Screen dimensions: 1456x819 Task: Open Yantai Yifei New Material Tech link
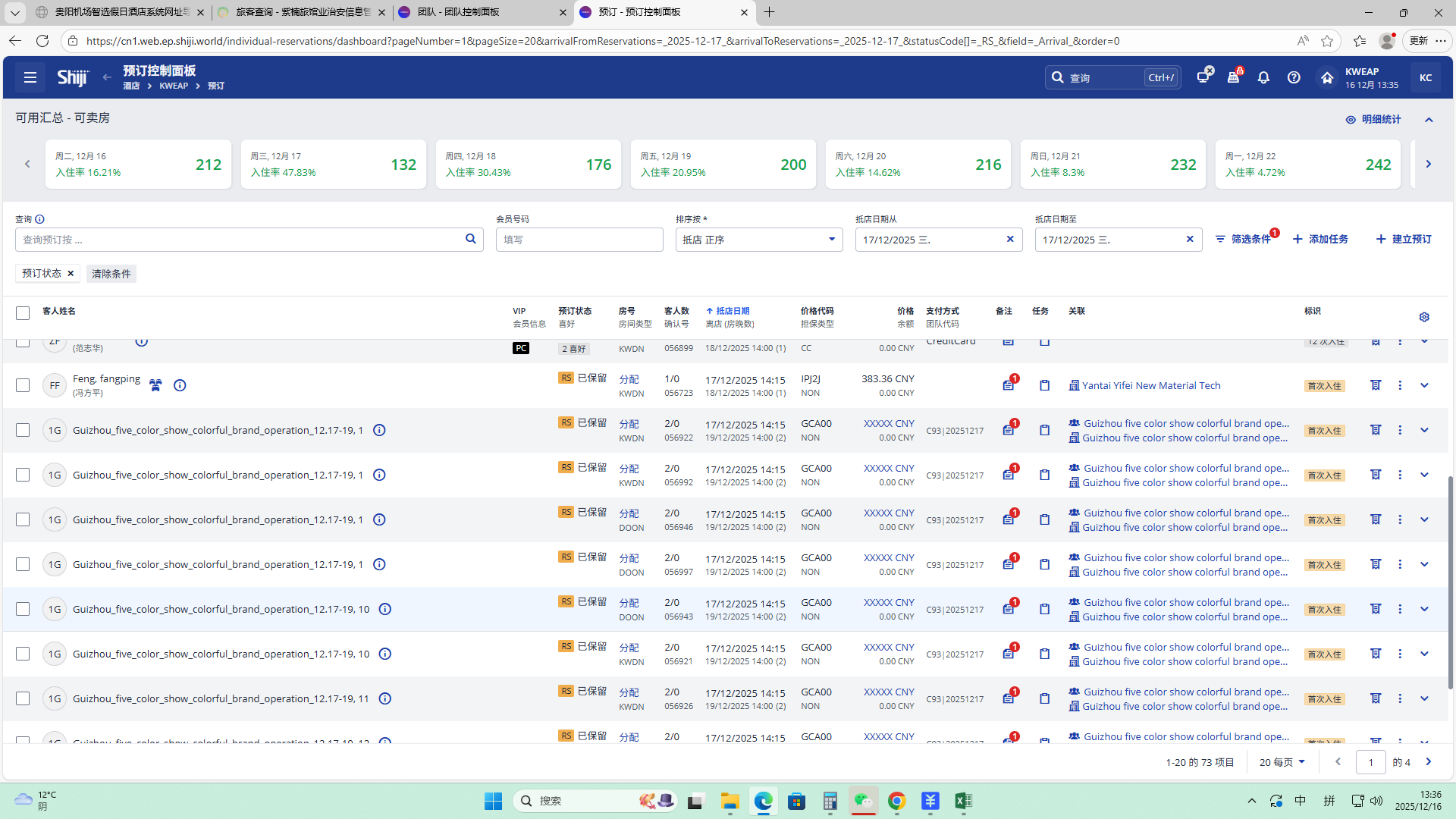pos(1150,385)
